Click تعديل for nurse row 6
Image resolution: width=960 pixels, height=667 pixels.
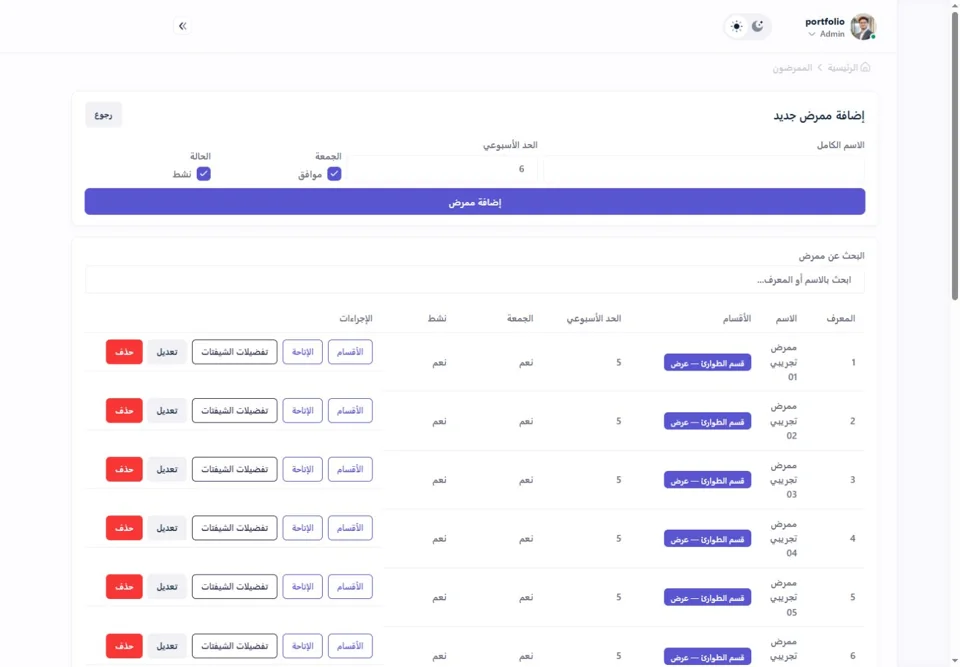pyautogui.click(x=167, y=646)
